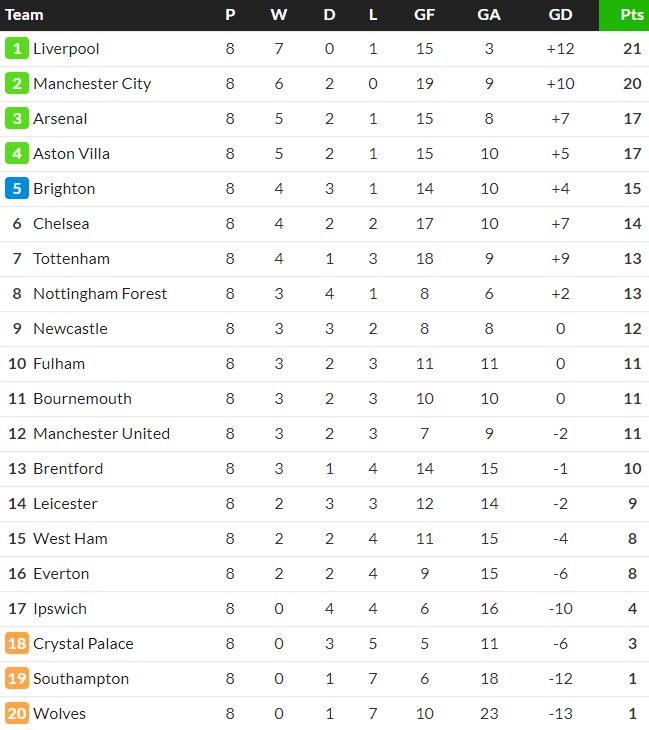Open the Tottenham team link
Viewport: 649px width, 730px height.
(71, 258)
